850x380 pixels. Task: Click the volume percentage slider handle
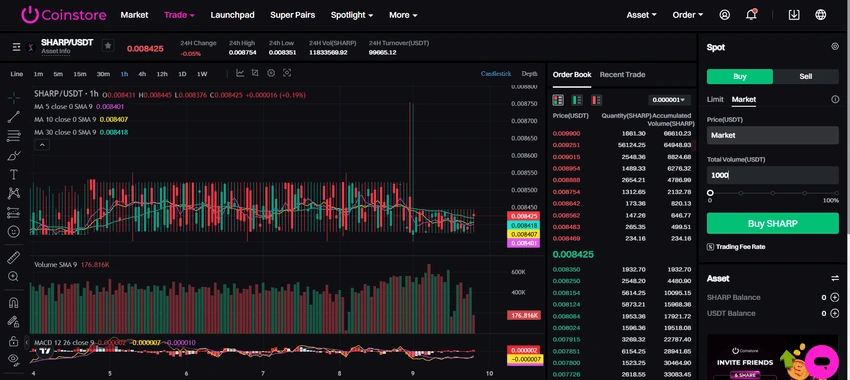point(710,193)
